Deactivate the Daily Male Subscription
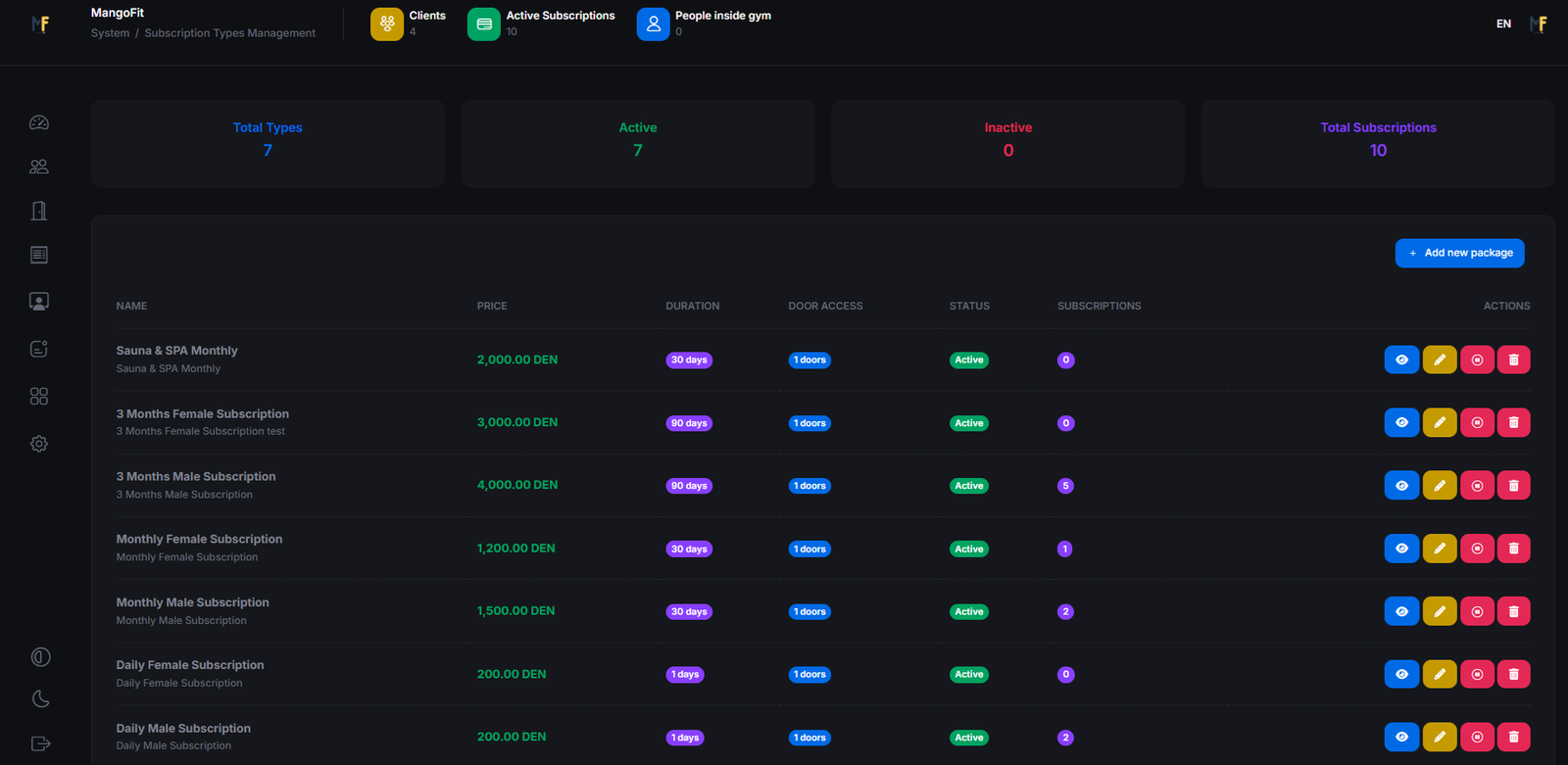The width and height of the screenshot is (1568, 765). (1477, 737)
